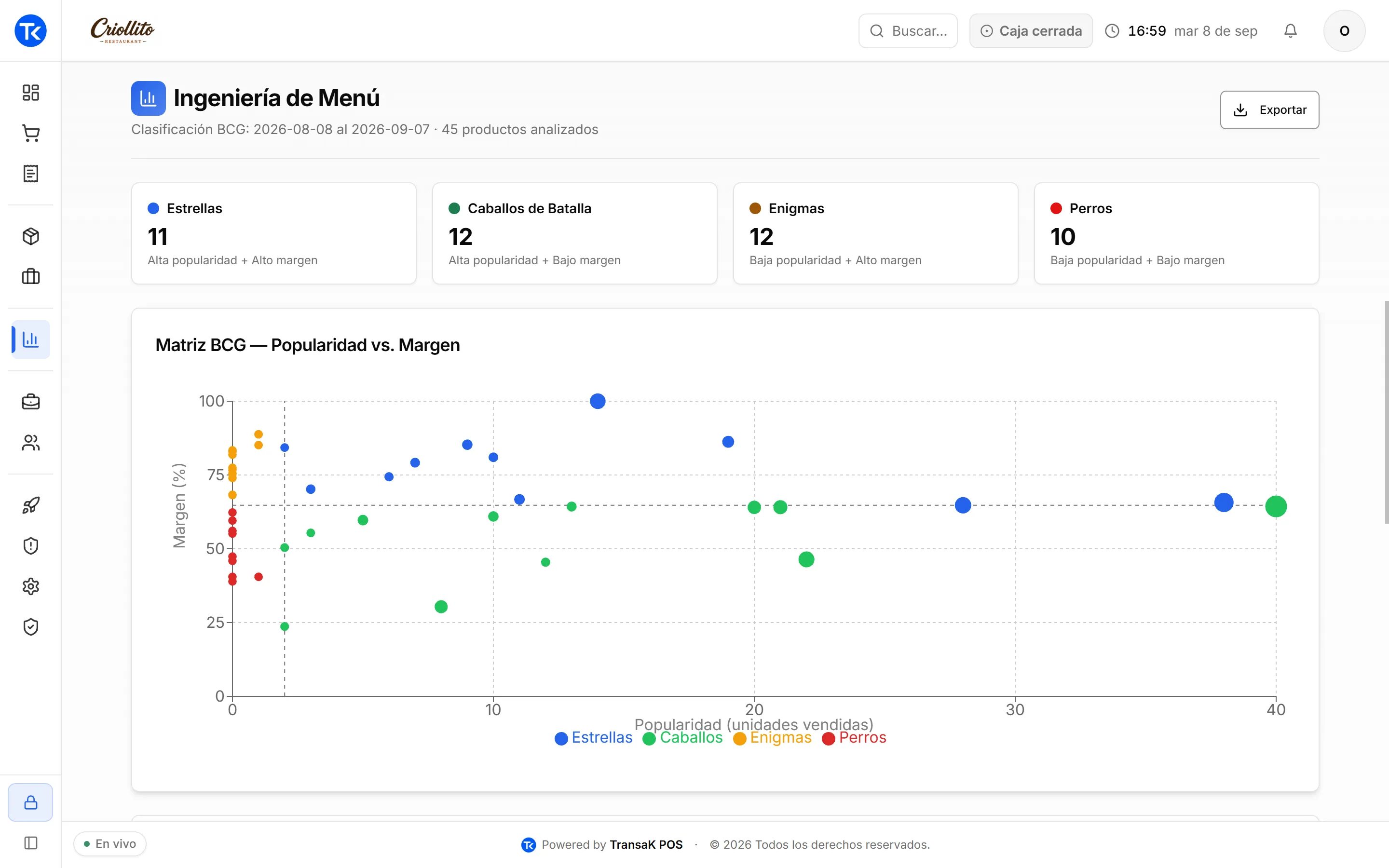The width and height of the screenshot is (1389, 868).
Task: Select the Enigmas summary card
Action: click(x=875, y=233)
